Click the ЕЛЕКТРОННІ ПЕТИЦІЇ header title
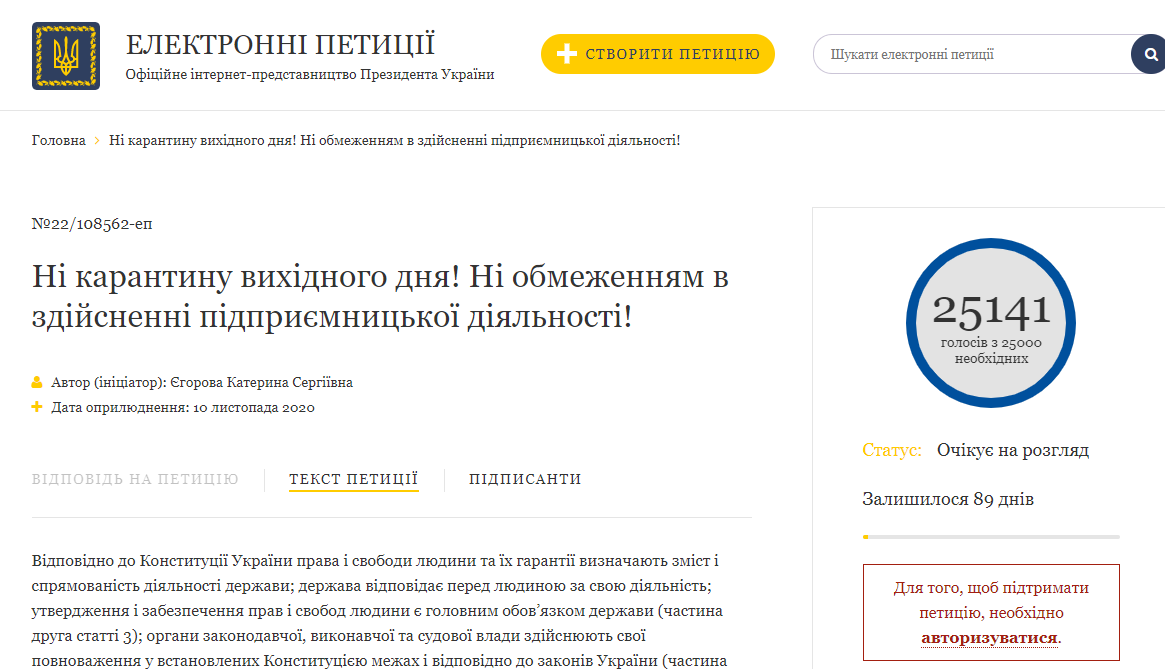Image resolution: width=1165 pixels, height=669 pixels. point(279,43)
